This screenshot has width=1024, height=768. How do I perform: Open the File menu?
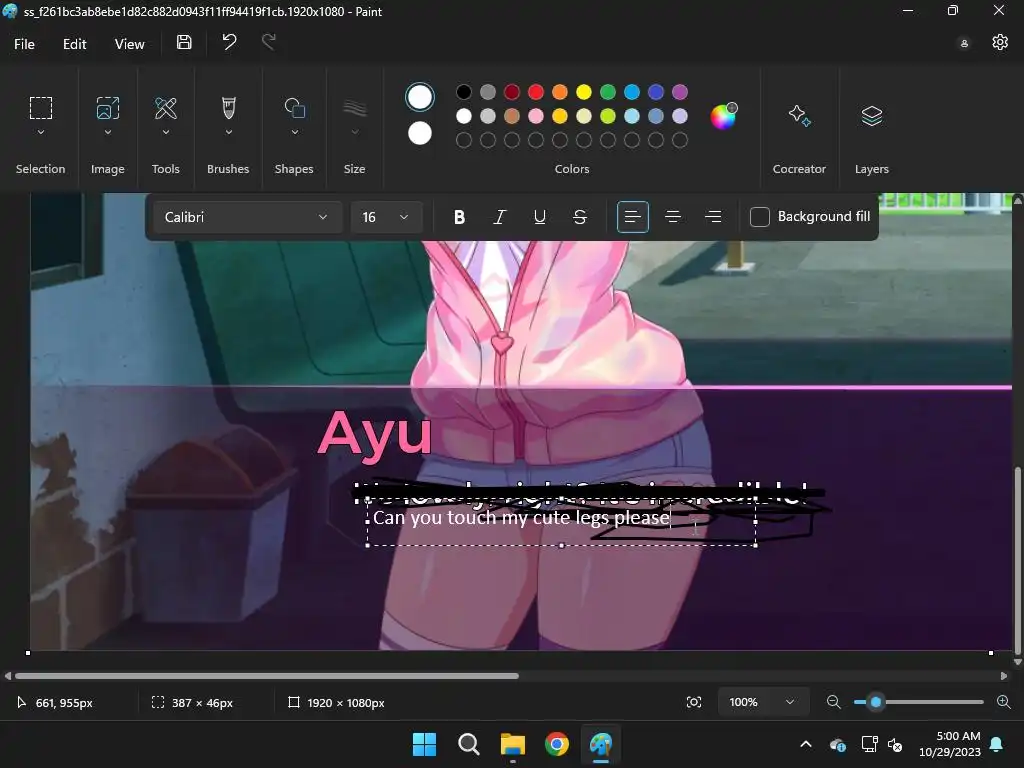[24, 44]
